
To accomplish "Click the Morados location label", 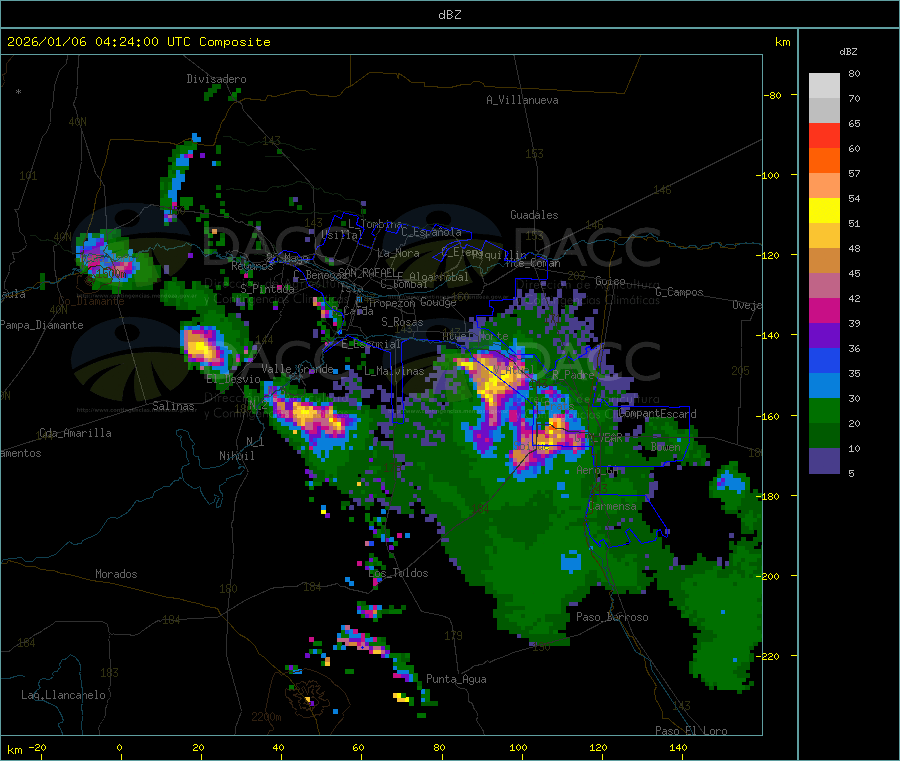I will click(x=116, y=574).
